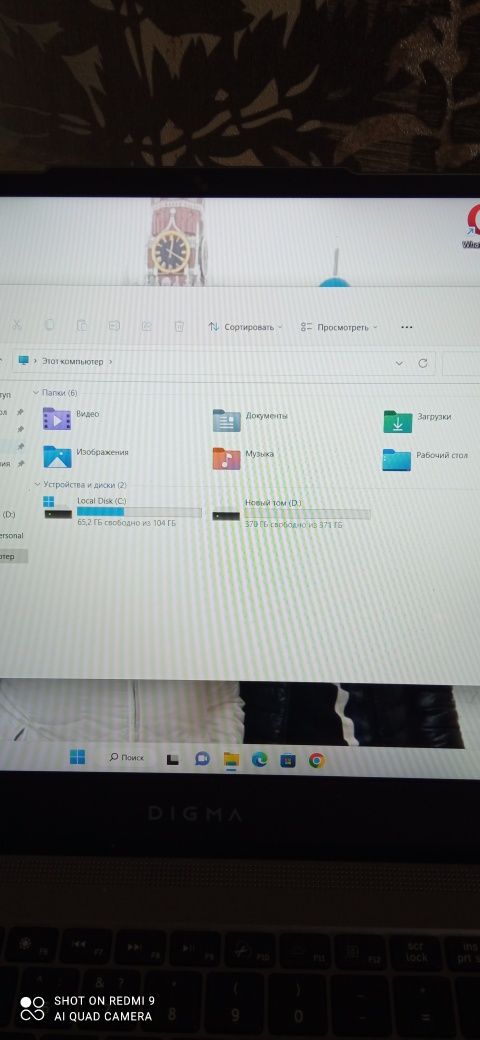Open Task View from the taskbar
Image resolution: width=480 pixels, height=1040 pixels.
coord(172,759)
